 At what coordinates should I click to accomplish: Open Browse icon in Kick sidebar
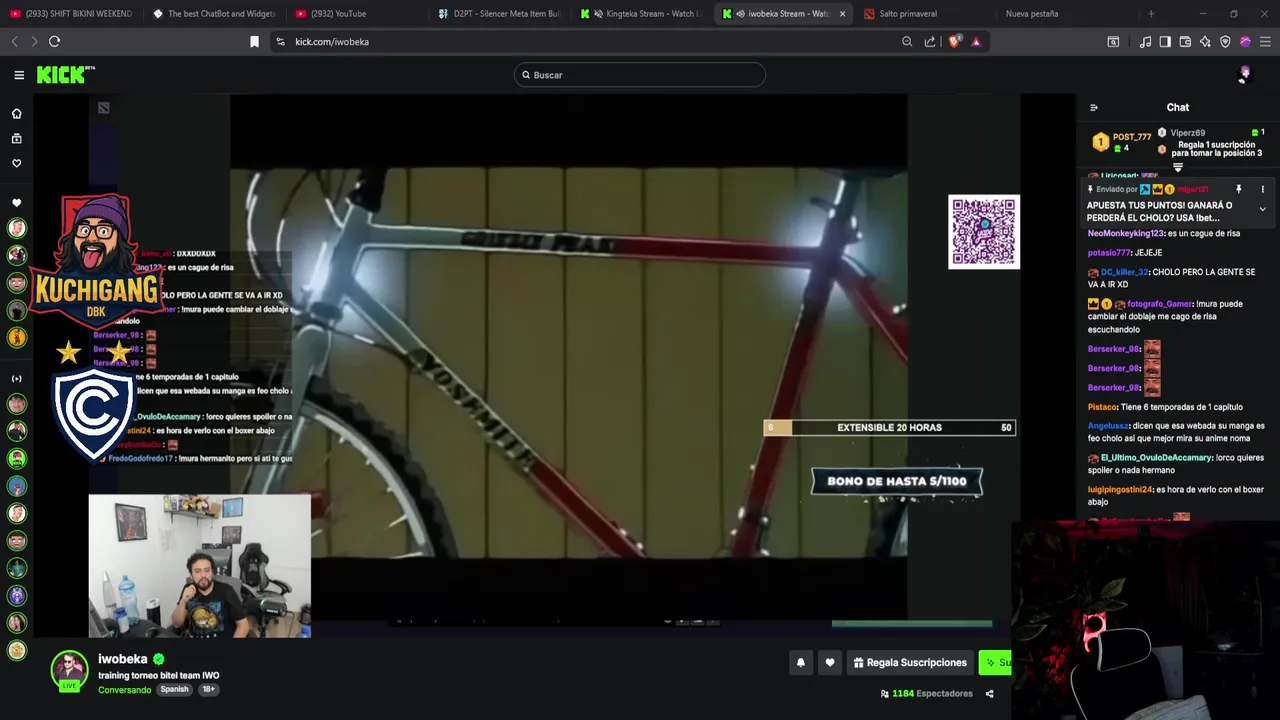pos(16,138)
